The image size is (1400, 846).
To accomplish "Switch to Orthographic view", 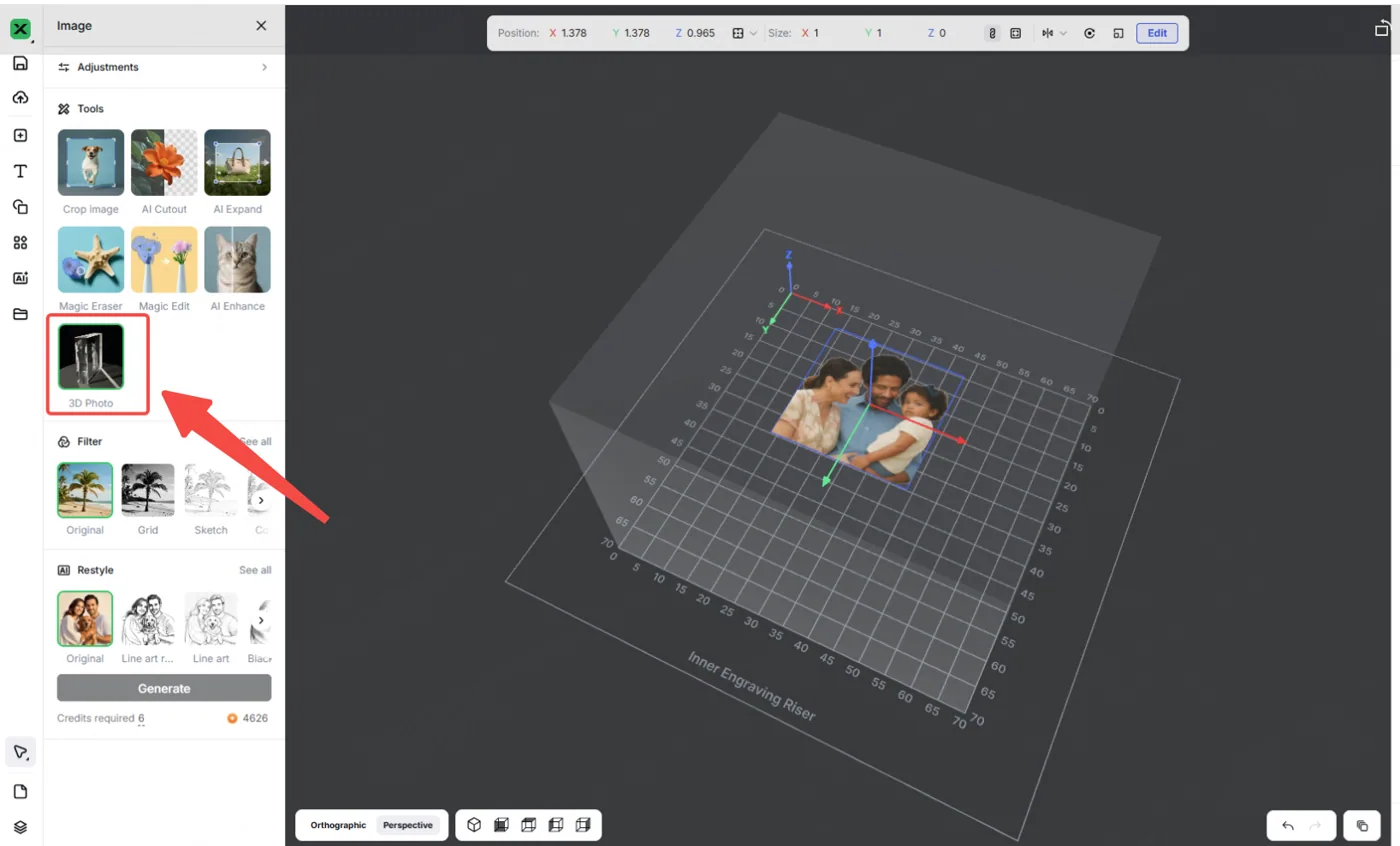I will 338,825.
